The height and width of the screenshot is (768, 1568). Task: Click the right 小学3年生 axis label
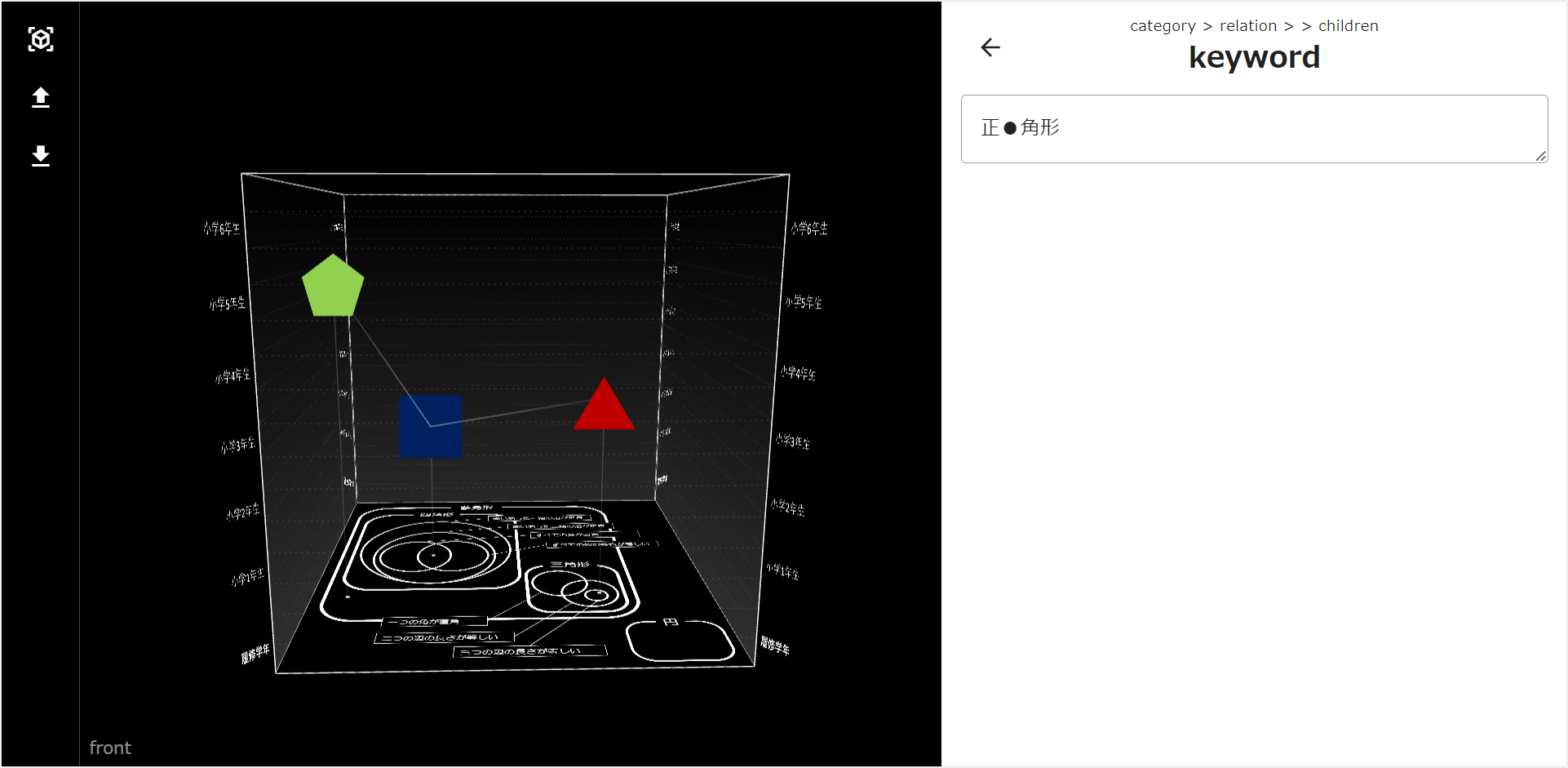[792, 442]
